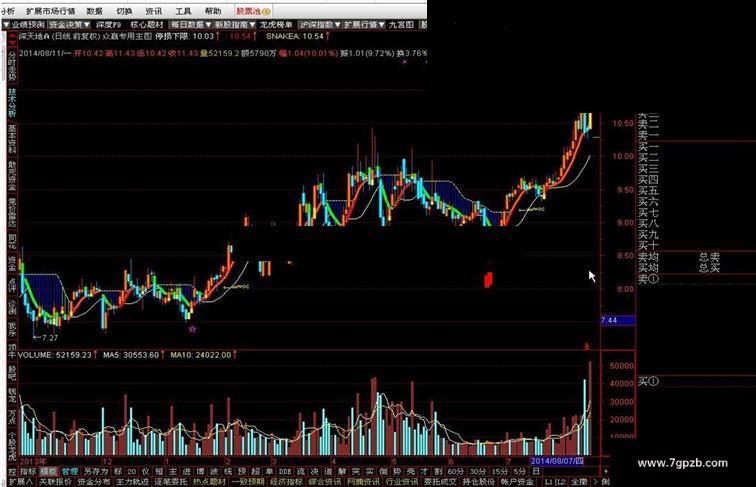Image resolution: width=756 pixels, height=487 pixels.
Task: Open the 持仓股份 tab
Action: click(x=479, y=482)
